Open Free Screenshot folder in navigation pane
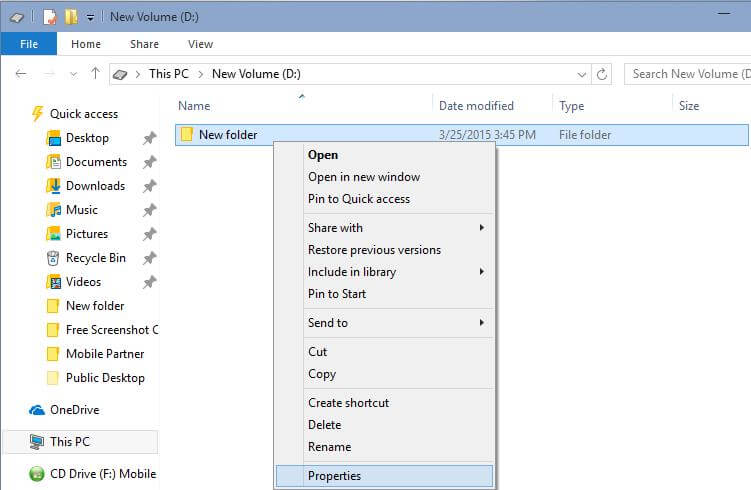 pyautogui.click(x=112, y=330)
